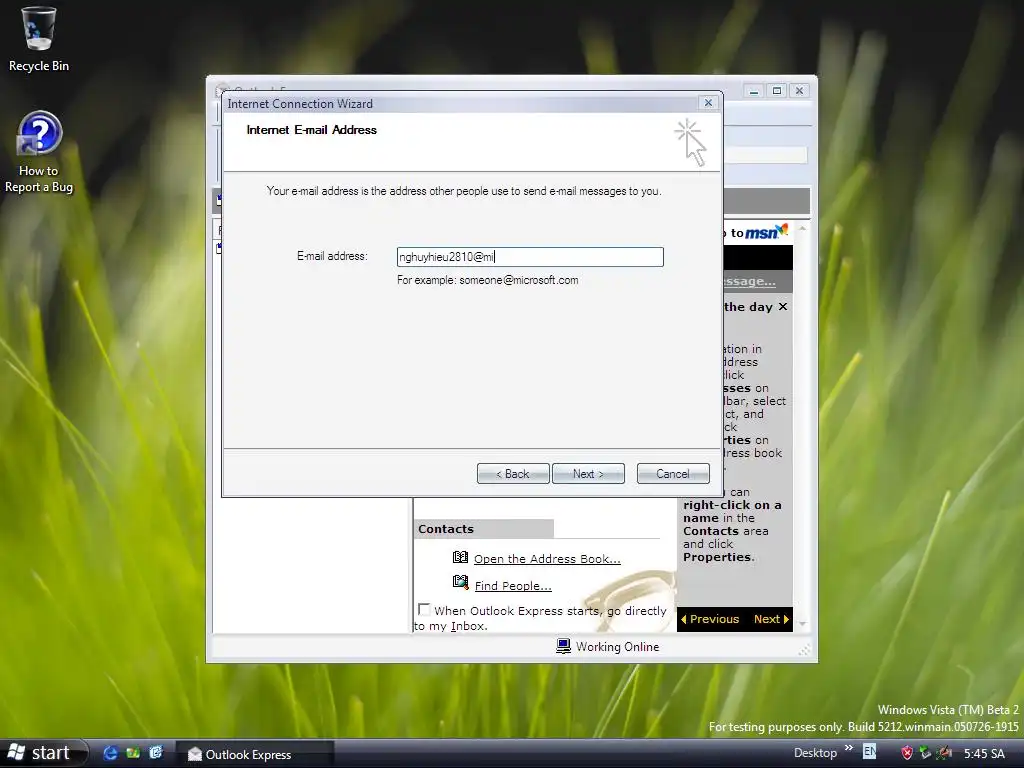This screenshot has height=768, width=1024.
Task: Open the Desktop toolbar label in the taskbar
Action: click(815, 753)
